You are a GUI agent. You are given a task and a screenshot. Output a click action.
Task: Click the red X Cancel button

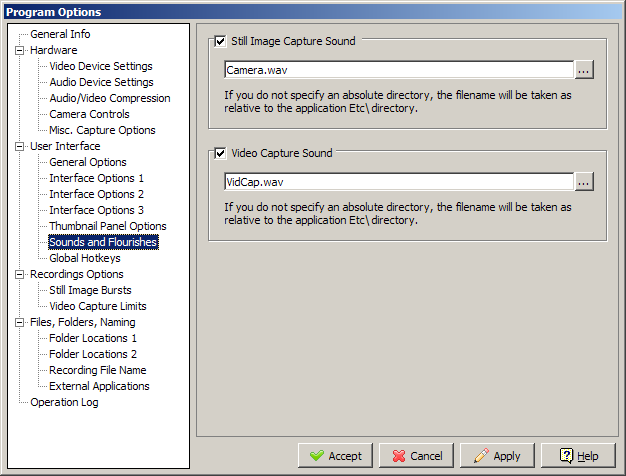[x=416, y=455]
